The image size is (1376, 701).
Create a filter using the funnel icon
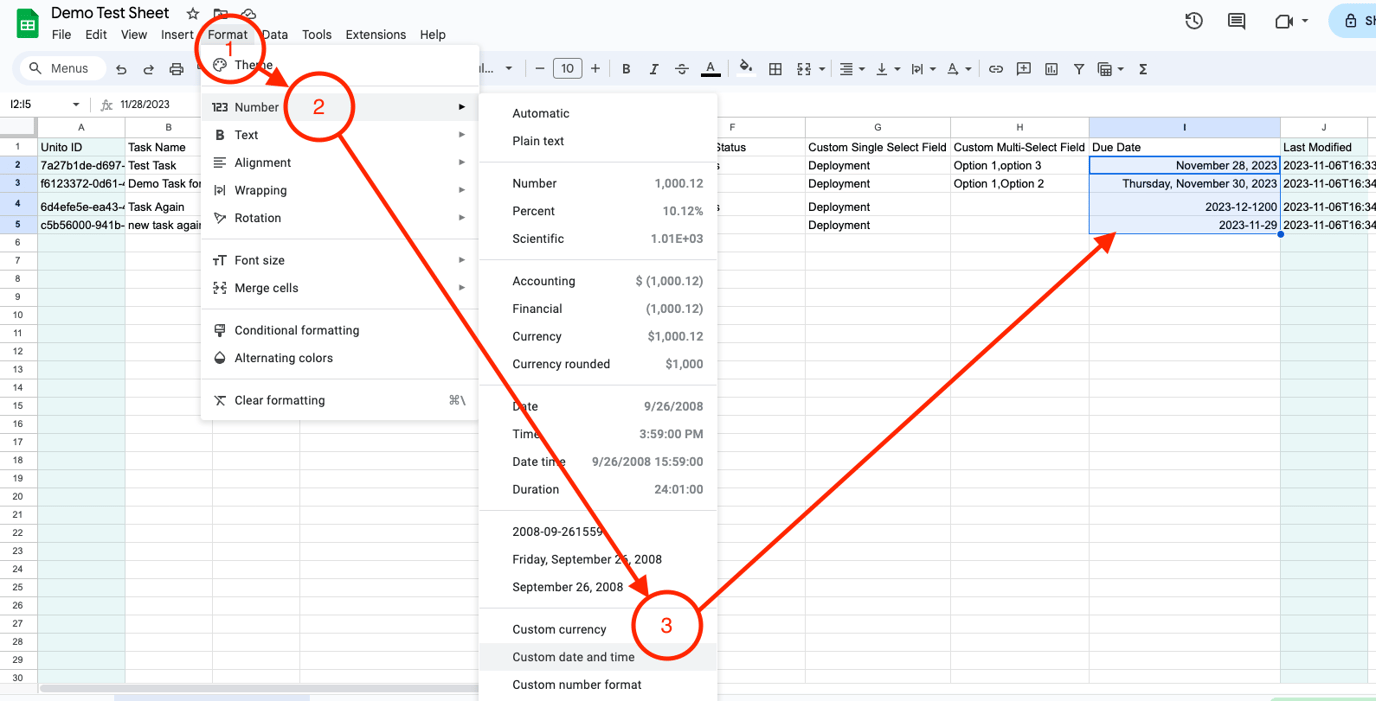coord(1079,68)
